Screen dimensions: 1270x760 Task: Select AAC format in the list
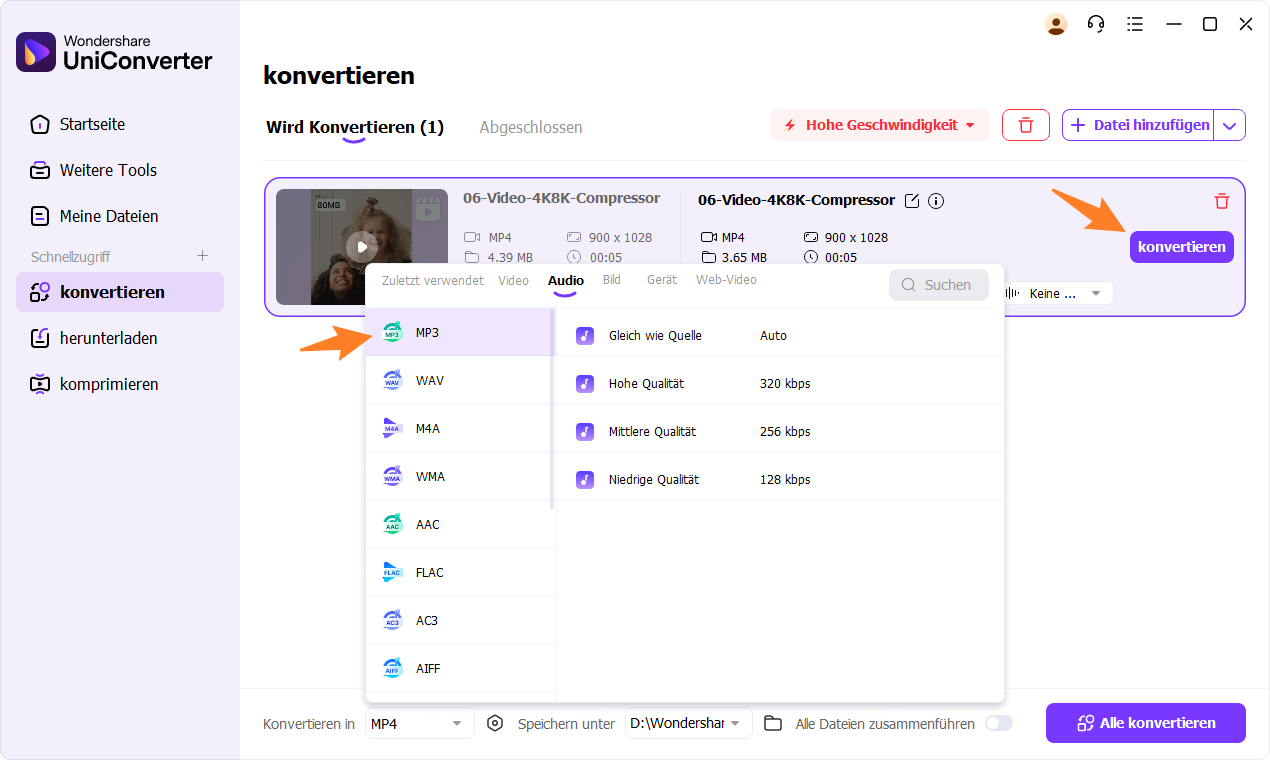pos(459,524)
